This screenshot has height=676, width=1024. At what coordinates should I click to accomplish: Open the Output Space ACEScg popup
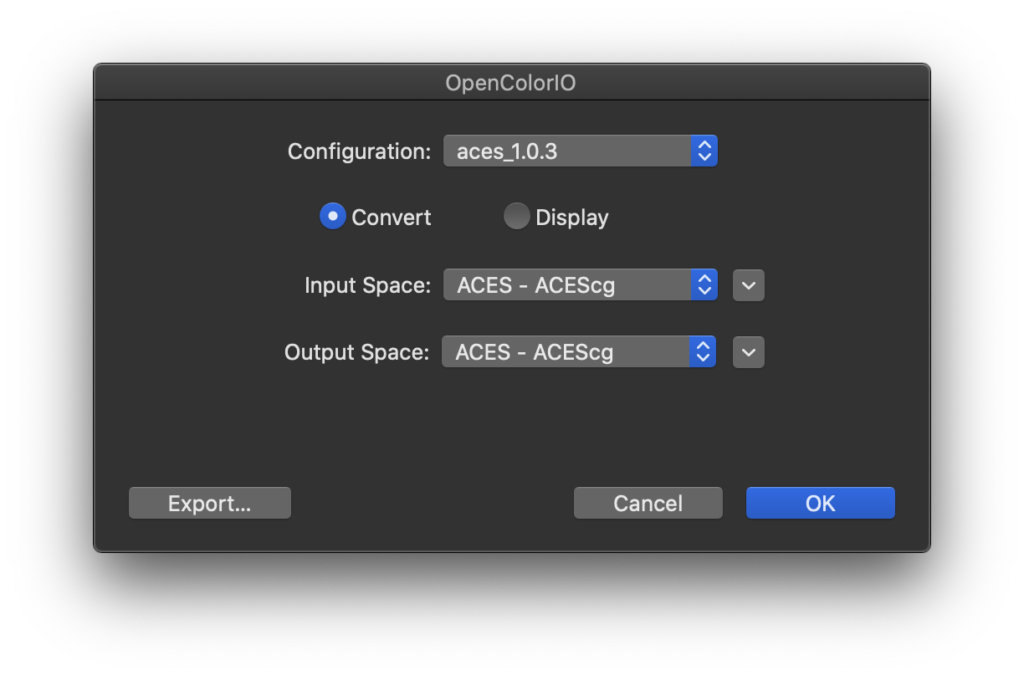[x=566, y=352]
